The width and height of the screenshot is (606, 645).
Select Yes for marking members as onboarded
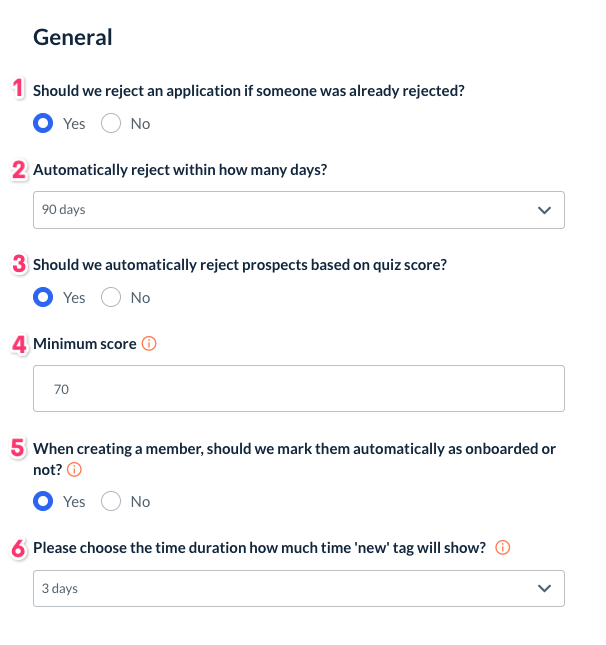click(43, 501)
